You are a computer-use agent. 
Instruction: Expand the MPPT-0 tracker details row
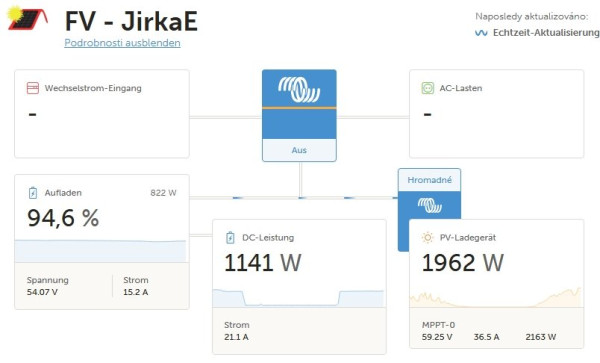pyautogui.click(x=496, y=331)
